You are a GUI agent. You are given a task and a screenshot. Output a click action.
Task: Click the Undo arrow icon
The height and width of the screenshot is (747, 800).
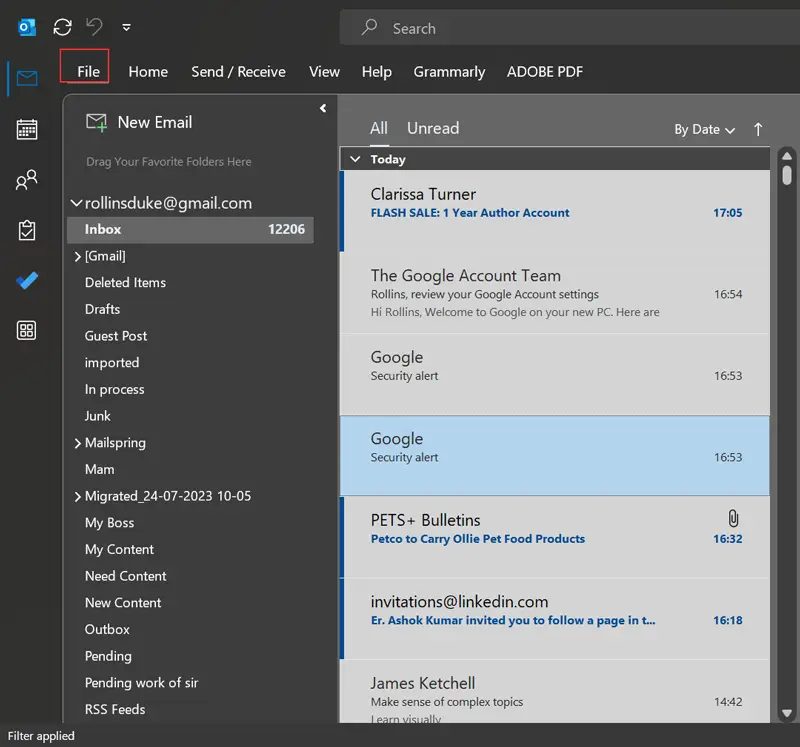click(x=94, y=27)
